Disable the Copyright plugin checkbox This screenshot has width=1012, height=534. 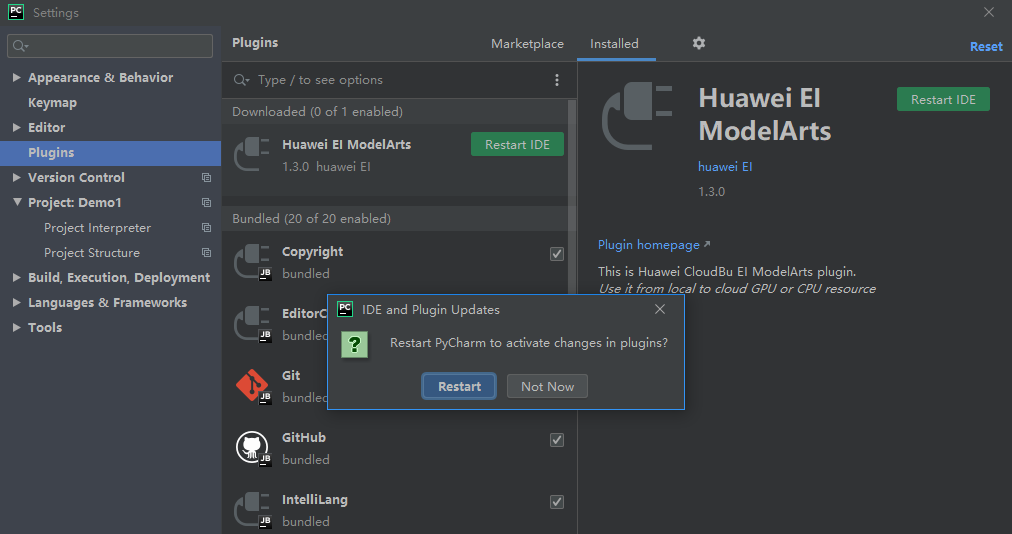coord(557,254)
